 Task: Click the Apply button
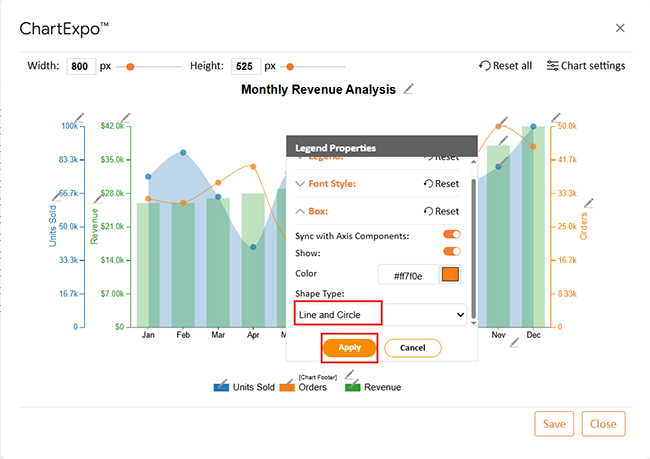pyautogui.click(x=349, y=347)
